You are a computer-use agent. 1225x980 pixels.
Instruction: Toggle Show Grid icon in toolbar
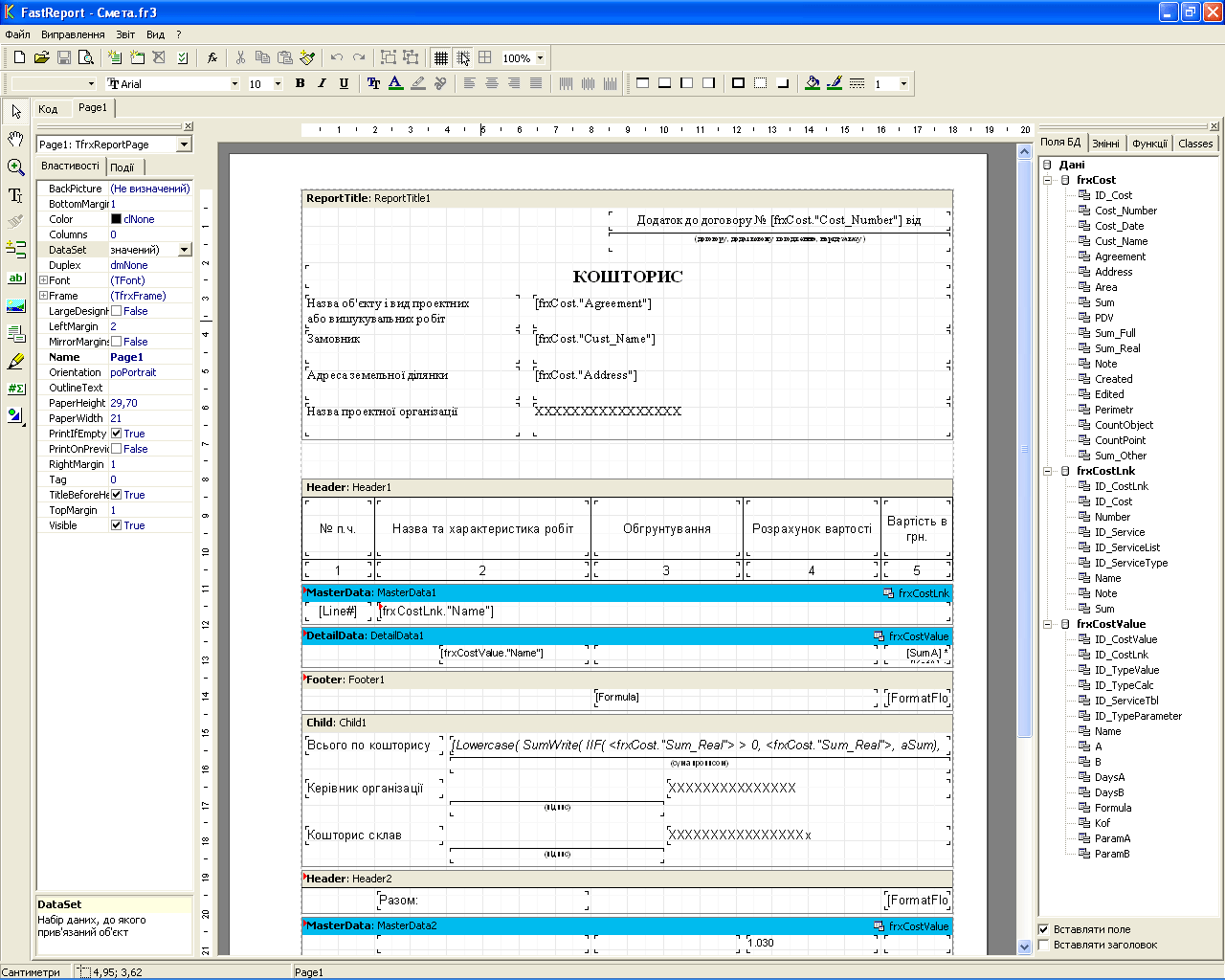click(440, 57)
